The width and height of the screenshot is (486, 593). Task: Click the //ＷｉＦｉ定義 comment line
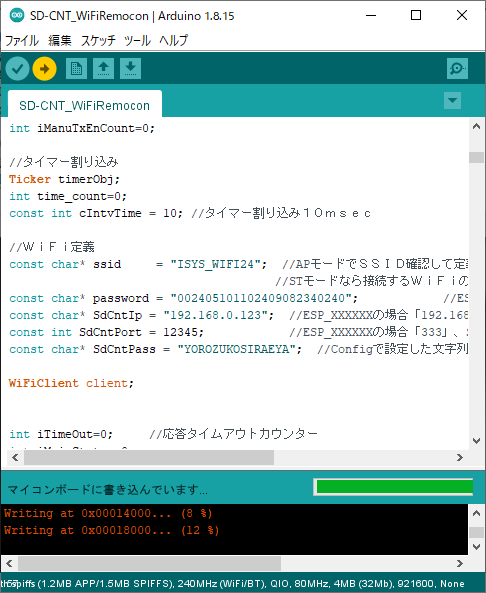[51, 247]
